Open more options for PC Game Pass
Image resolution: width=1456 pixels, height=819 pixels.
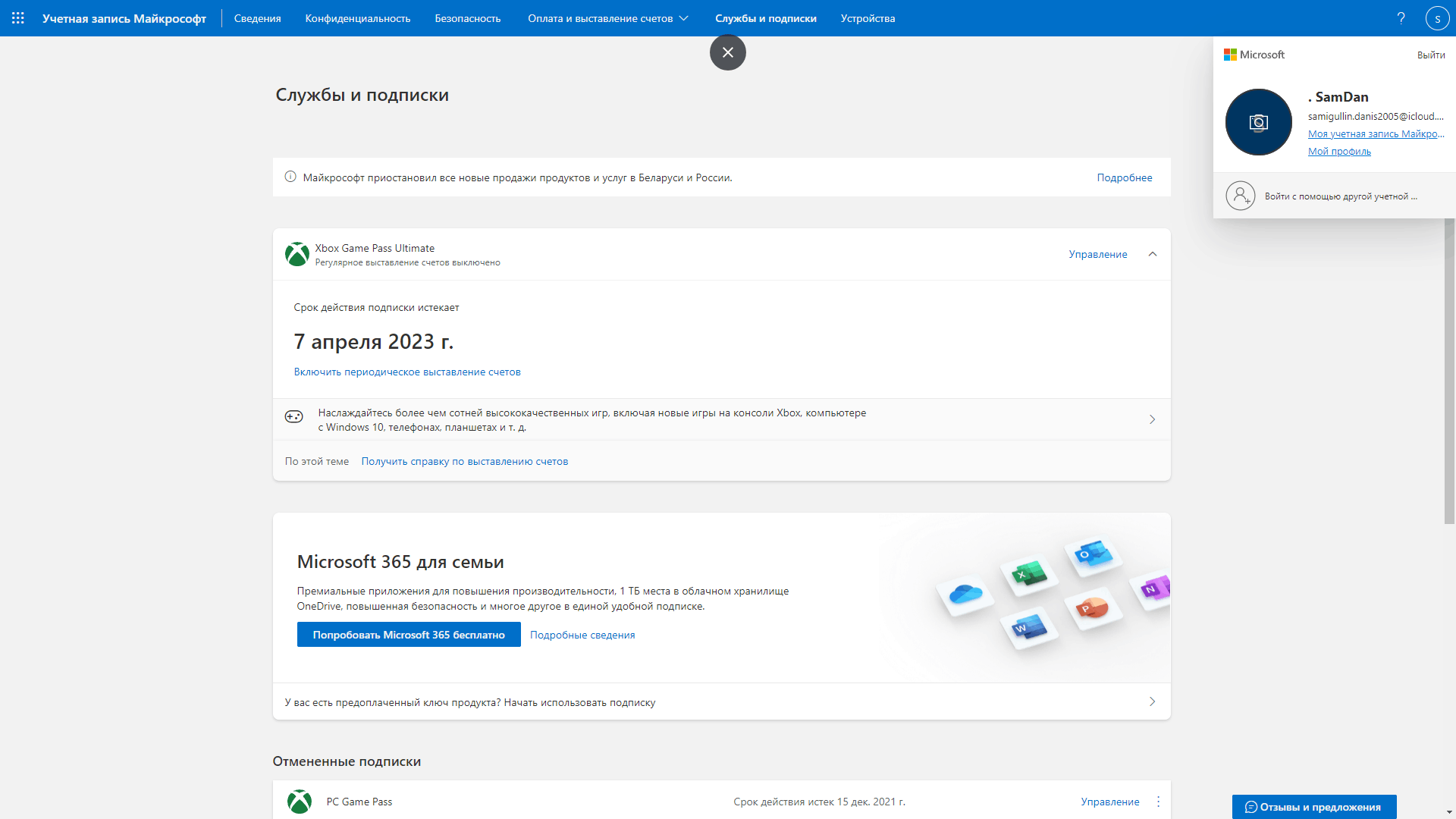(x=1158, y=802)
